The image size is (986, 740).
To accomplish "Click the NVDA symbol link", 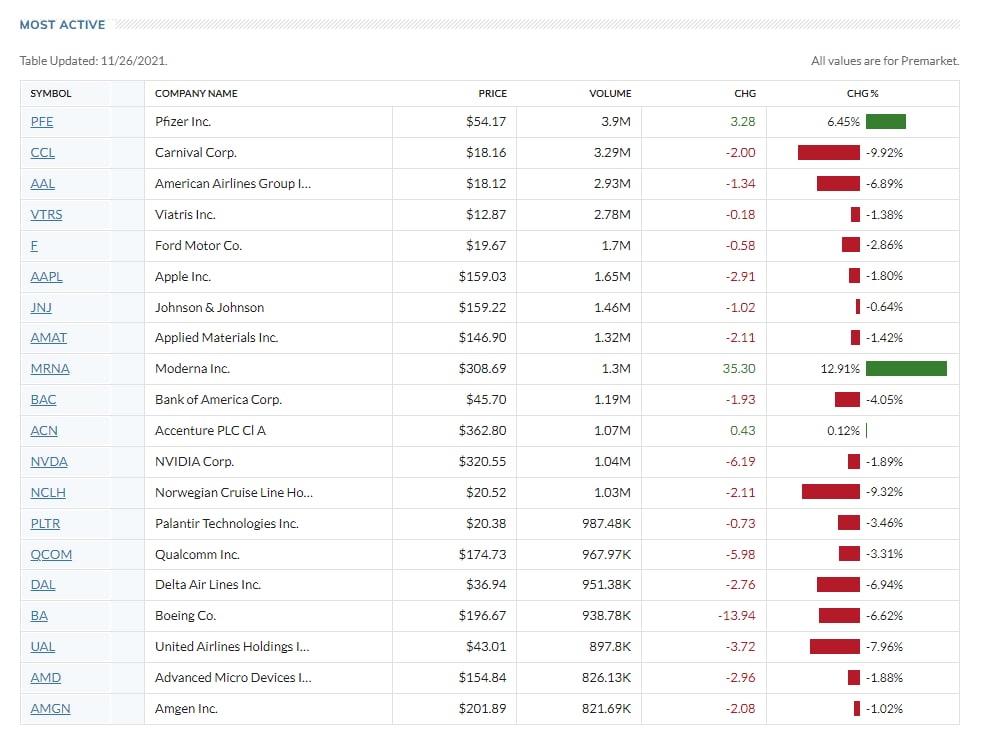I will [x=49, y=461].
